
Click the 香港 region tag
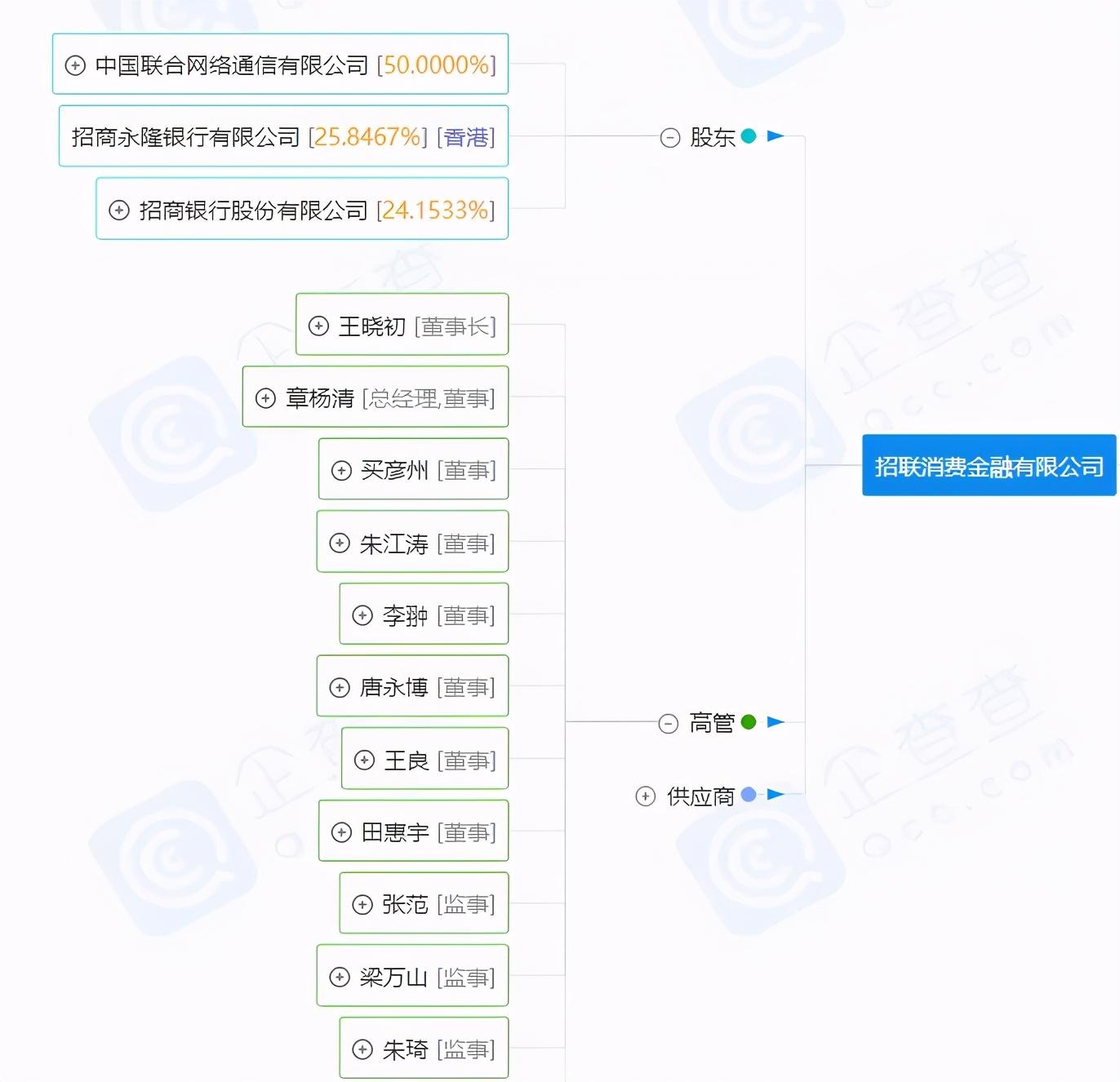(x=466, y=137)
